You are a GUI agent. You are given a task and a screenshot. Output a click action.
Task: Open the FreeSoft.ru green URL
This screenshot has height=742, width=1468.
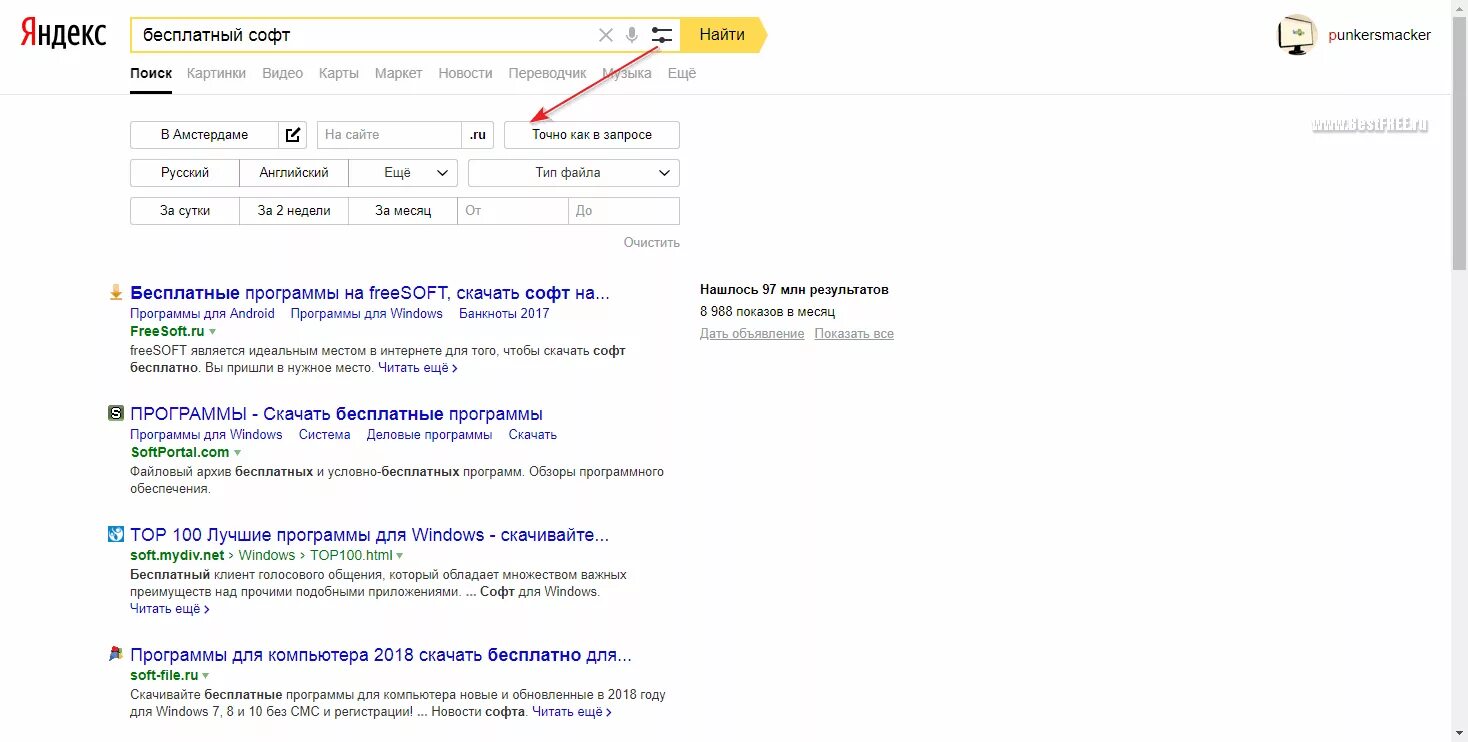click(167, 331)
